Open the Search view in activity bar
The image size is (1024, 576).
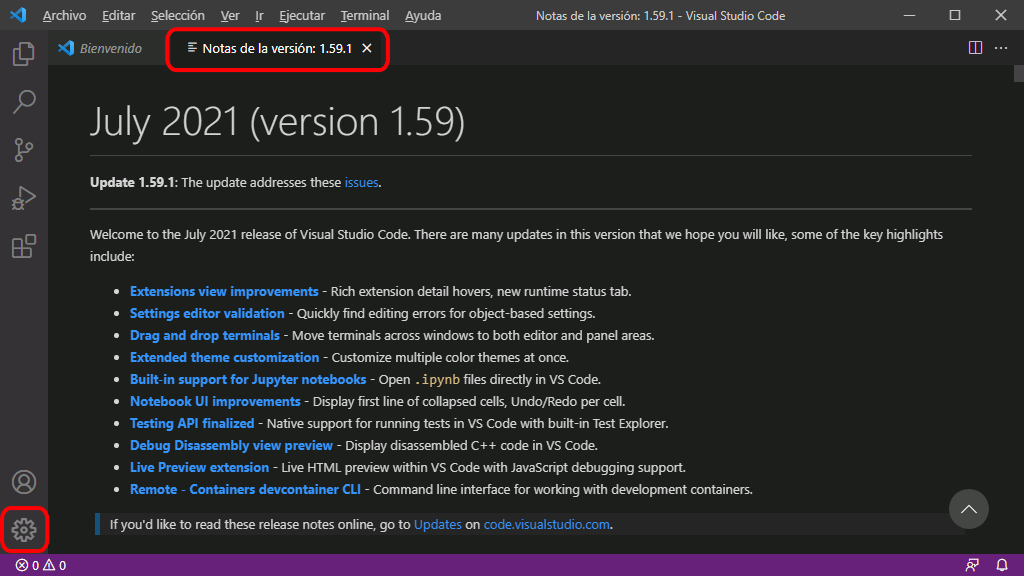[24, 102]
